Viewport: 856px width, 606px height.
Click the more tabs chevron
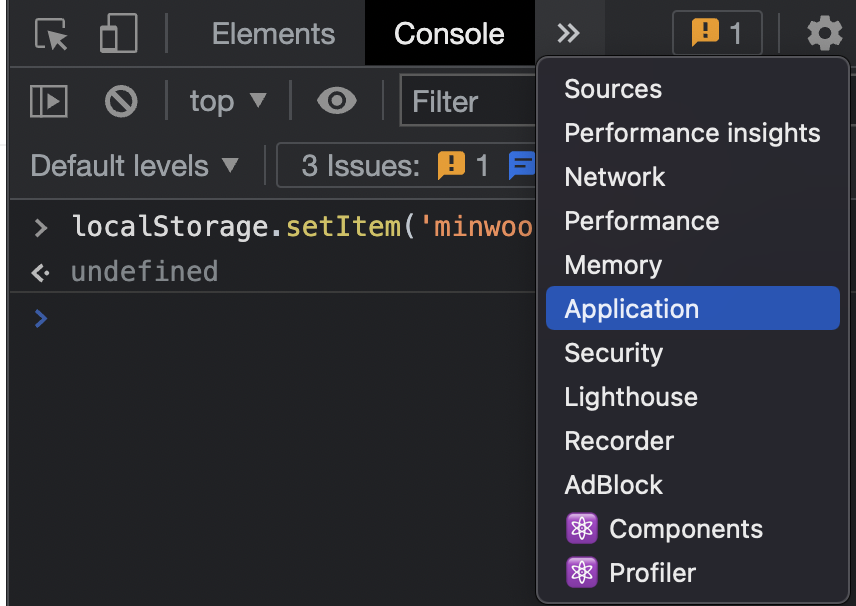click(568, 34)
